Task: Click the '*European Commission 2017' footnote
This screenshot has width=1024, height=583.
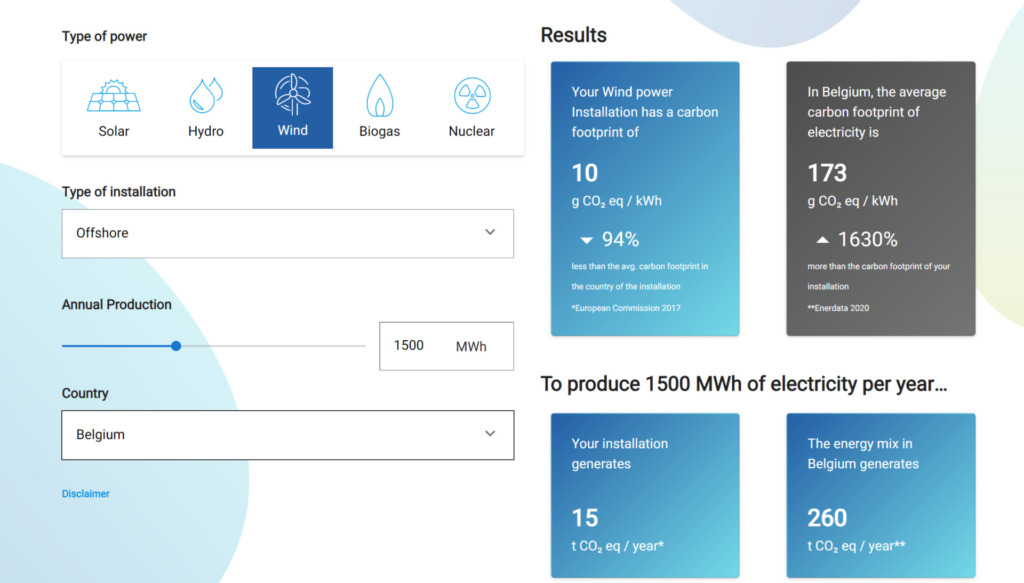Action: point(626,308)
